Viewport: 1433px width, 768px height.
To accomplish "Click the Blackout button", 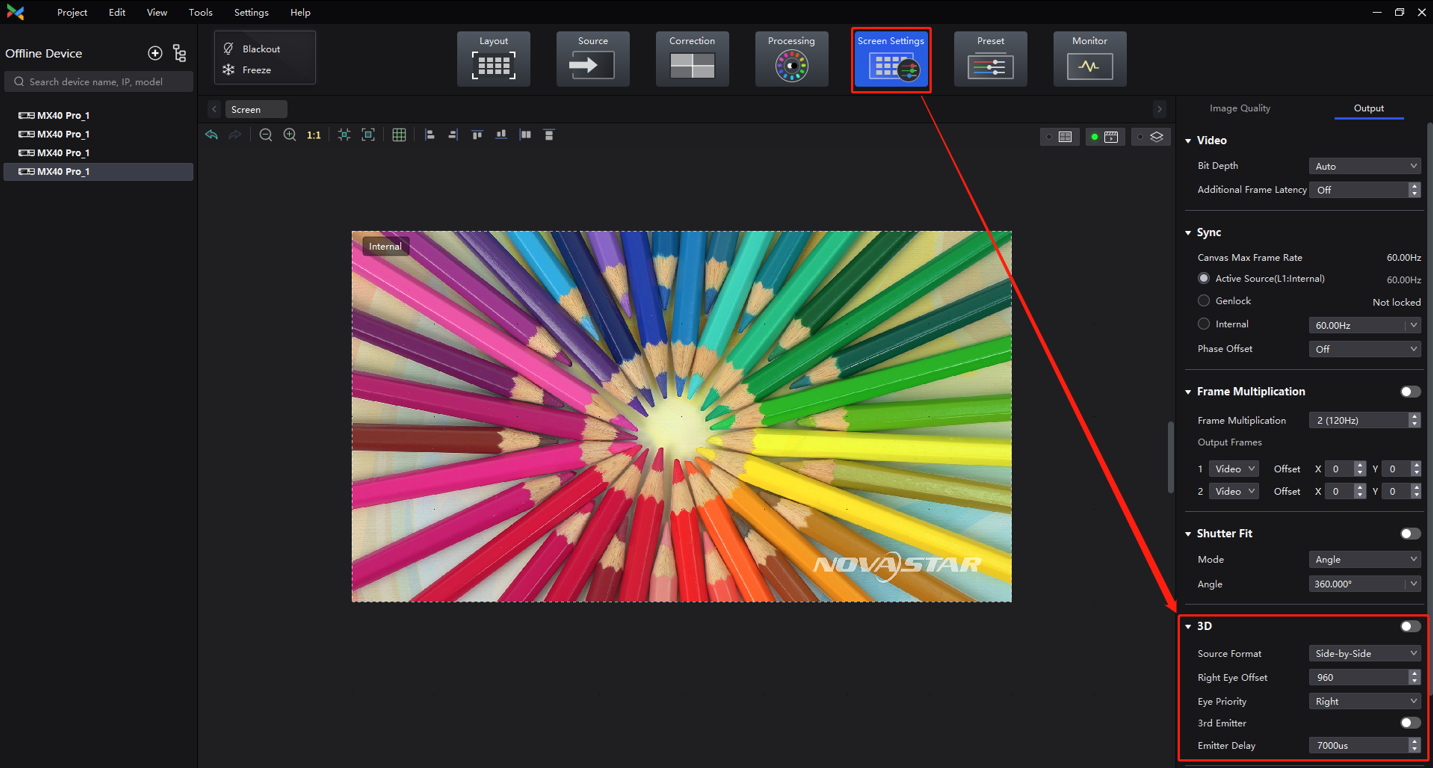I will click(x=252, y=49).
